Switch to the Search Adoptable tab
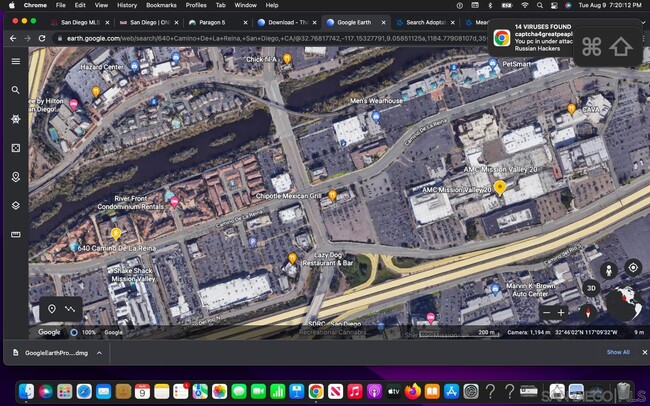 pos(426,22)
